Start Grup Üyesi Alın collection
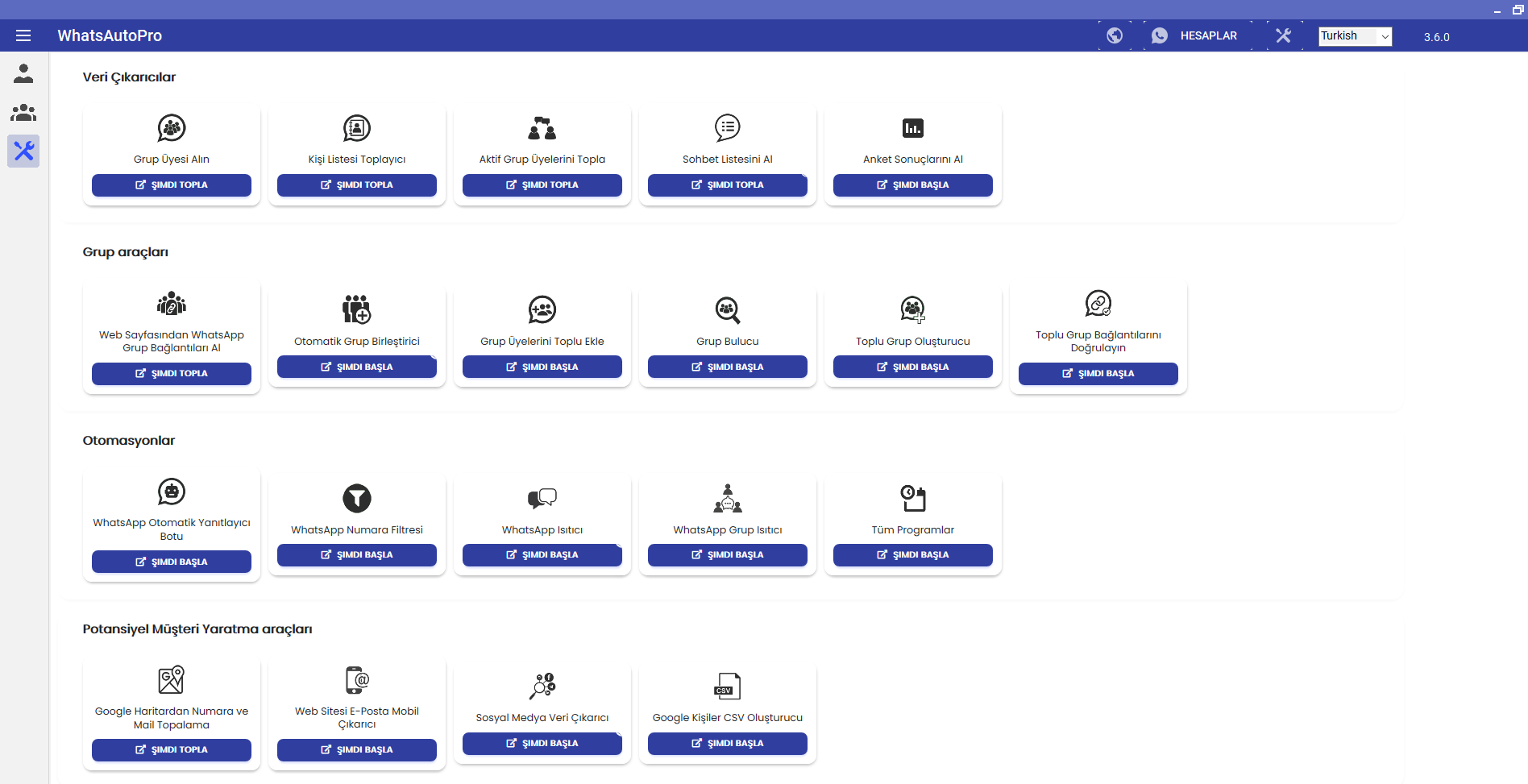Viewport: 1528px width, 784px height. tap(172, 185)
